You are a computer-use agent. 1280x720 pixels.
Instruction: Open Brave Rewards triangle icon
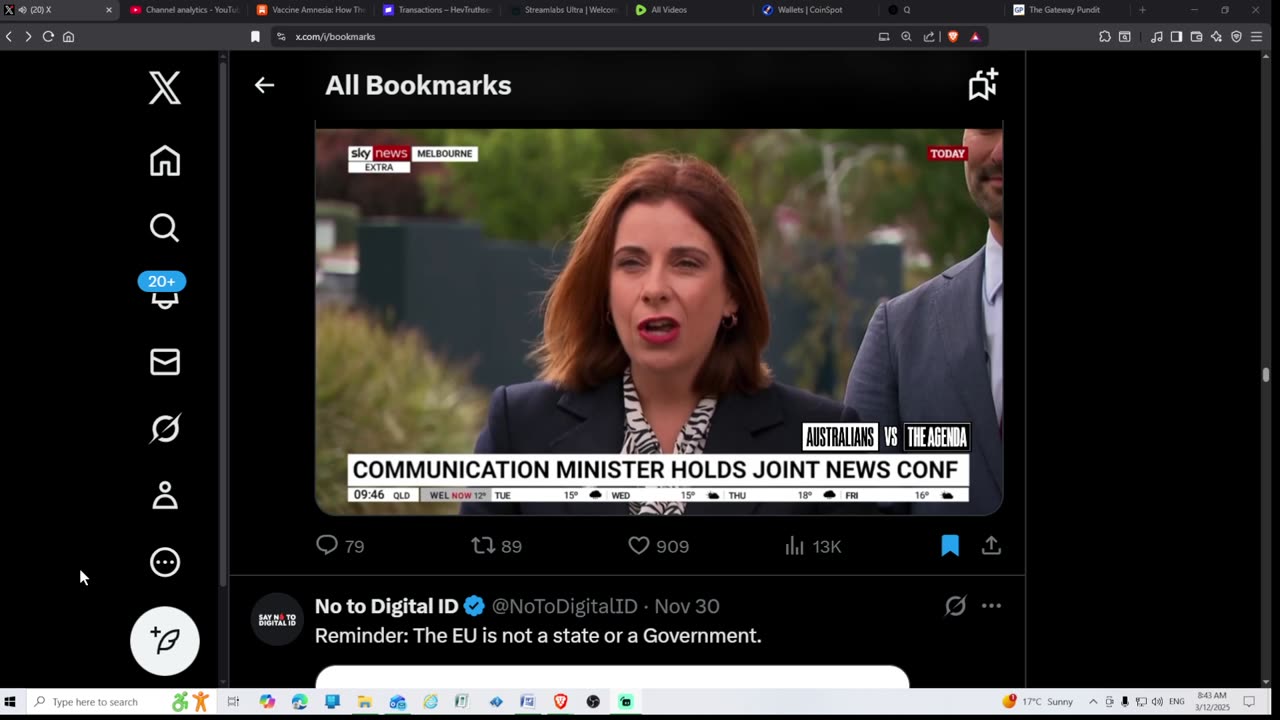click(975, 36)
